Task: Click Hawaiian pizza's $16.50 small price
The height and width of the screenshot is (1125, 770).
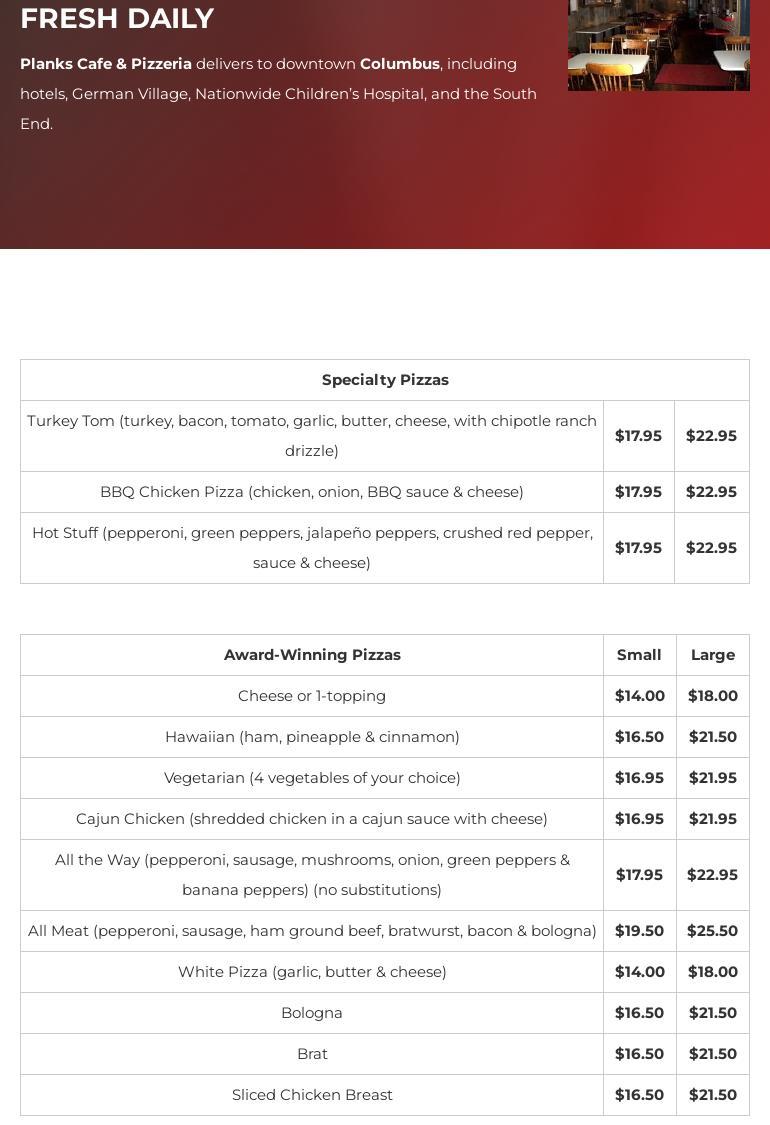Action: [639, 737]
